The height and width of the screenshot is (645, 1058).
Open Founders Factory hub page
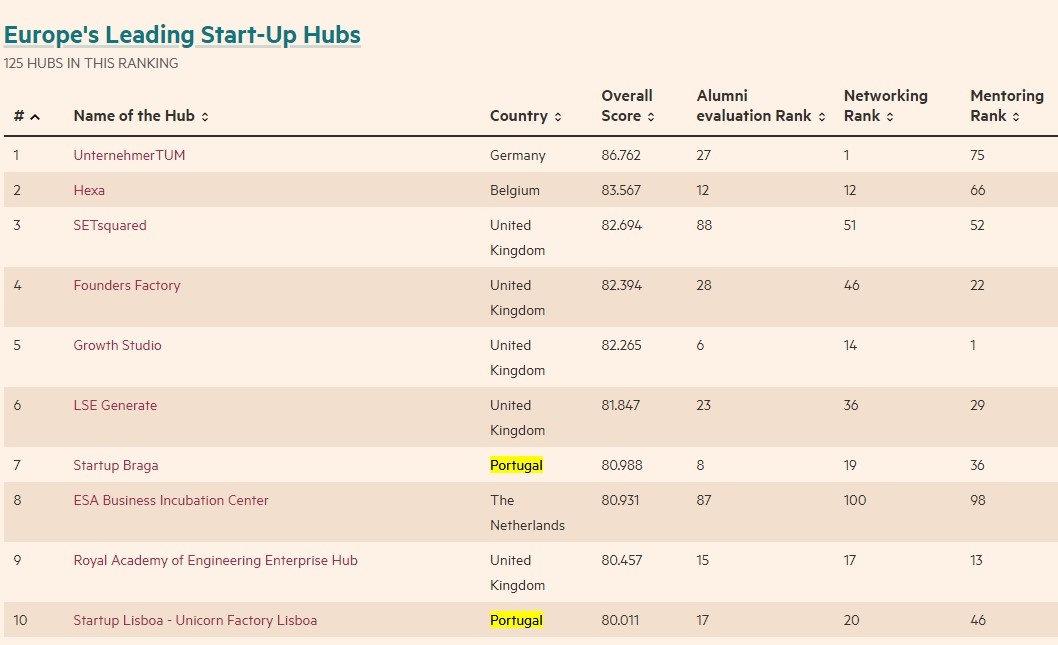[127, 285]
